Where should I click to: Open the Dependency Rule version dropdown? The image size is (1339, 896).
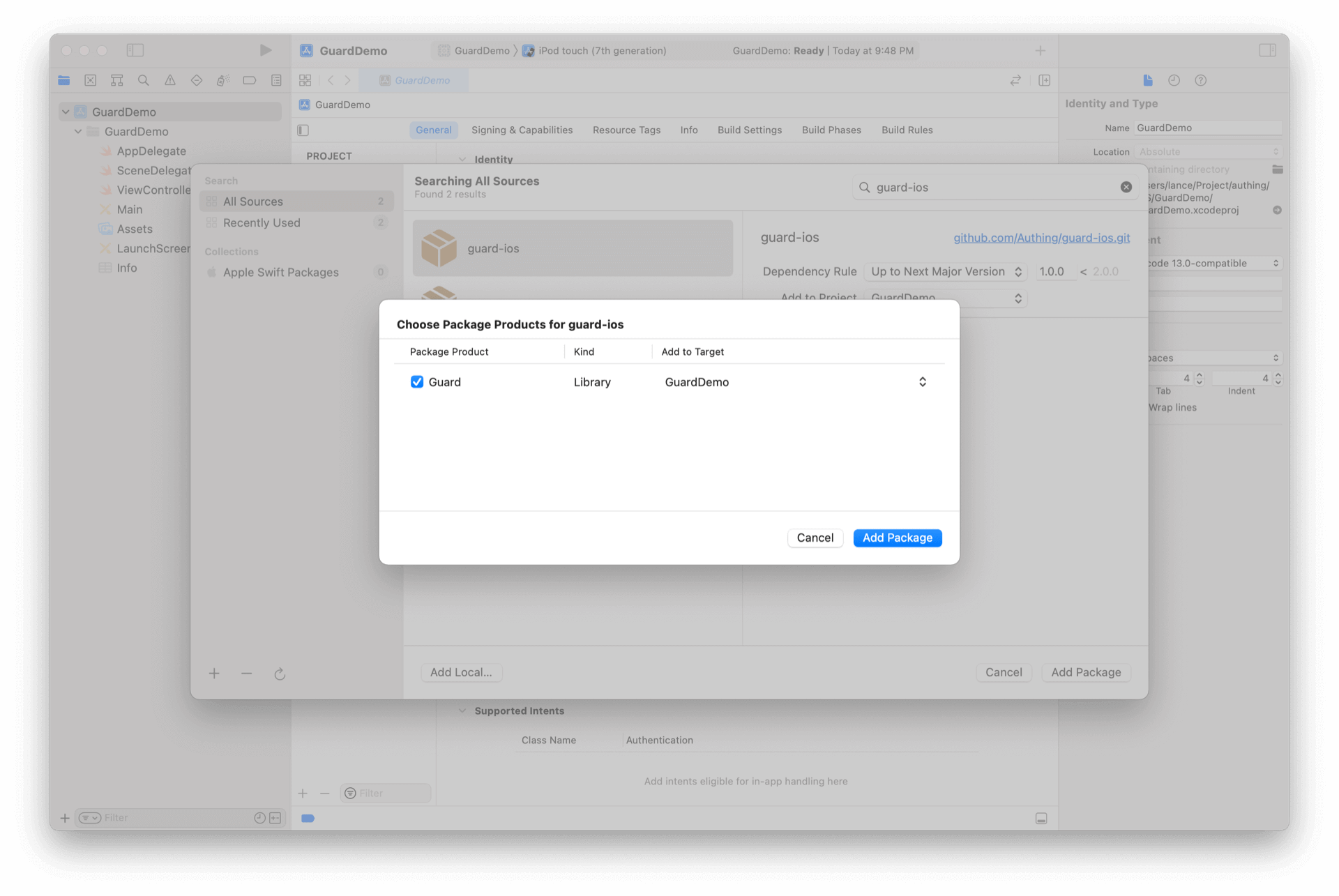pos(946,272)
